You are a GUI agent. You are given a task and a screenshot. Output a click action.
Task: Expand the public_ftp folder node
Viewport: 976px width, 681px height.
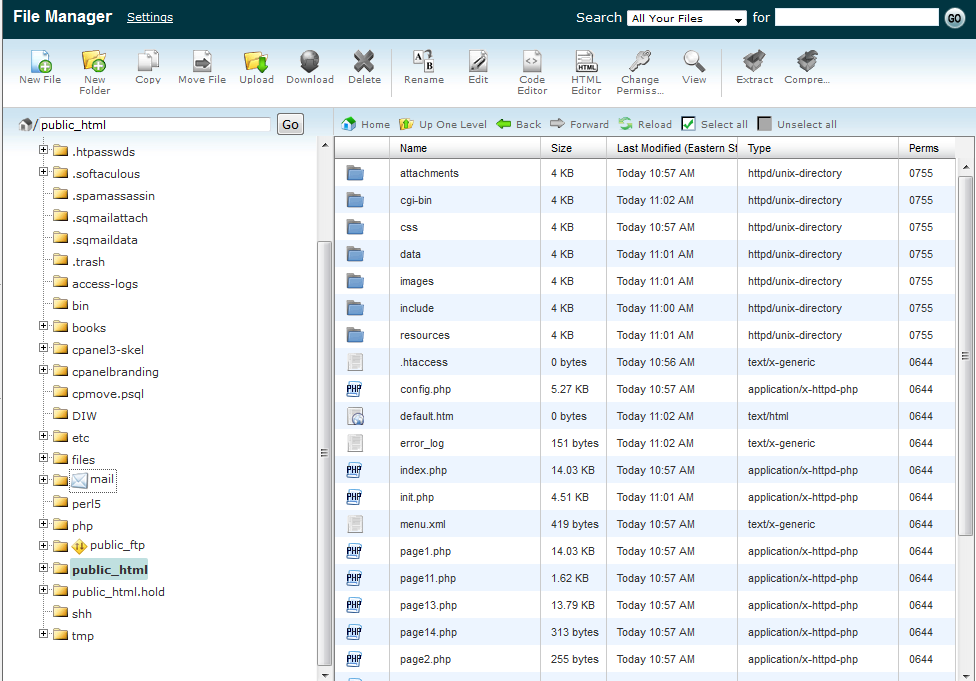tap(44, 544)
